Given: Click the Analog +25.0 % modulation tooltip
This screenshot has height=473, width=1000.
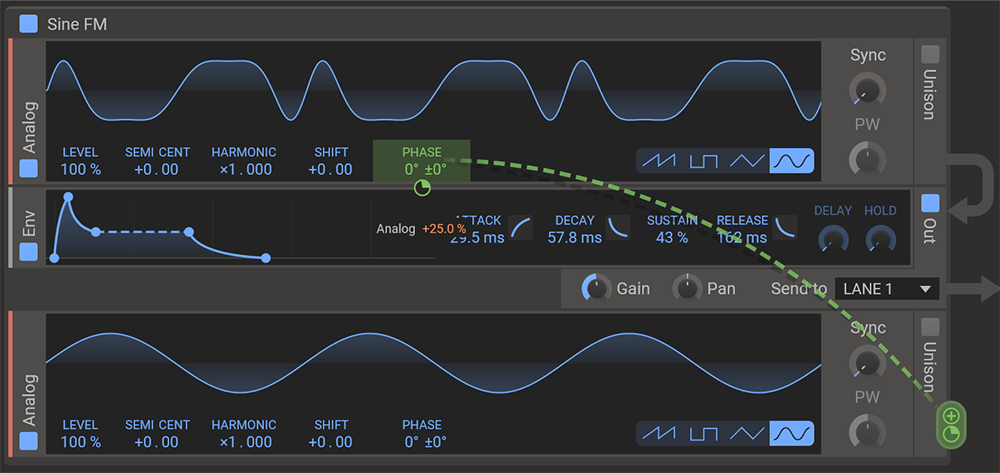Looking at the screenshot, I should (421, 228).
